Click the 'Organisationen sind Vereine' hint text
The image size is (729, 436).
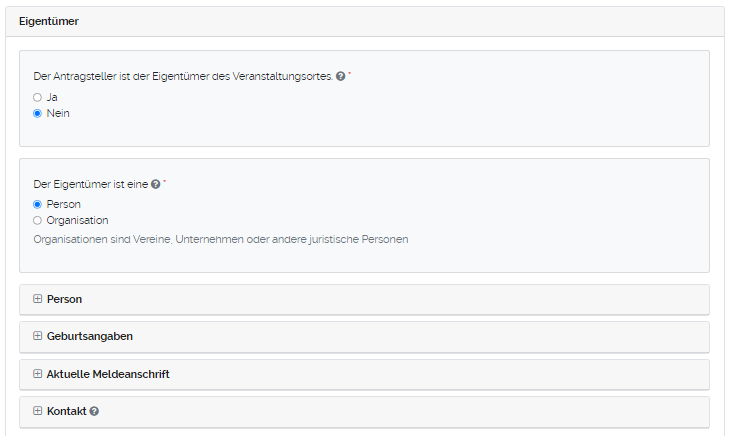pos(220,240)
